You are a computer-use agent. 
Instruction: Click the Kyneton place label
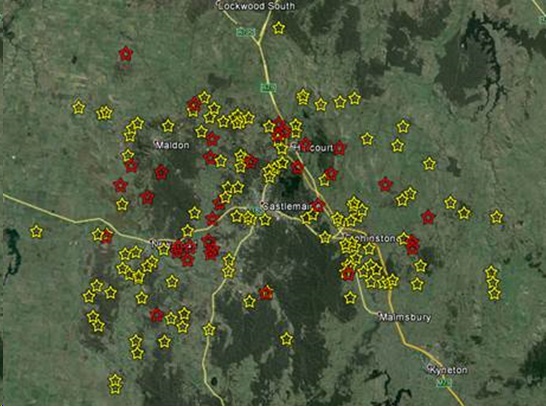click(x=448, y=370)
